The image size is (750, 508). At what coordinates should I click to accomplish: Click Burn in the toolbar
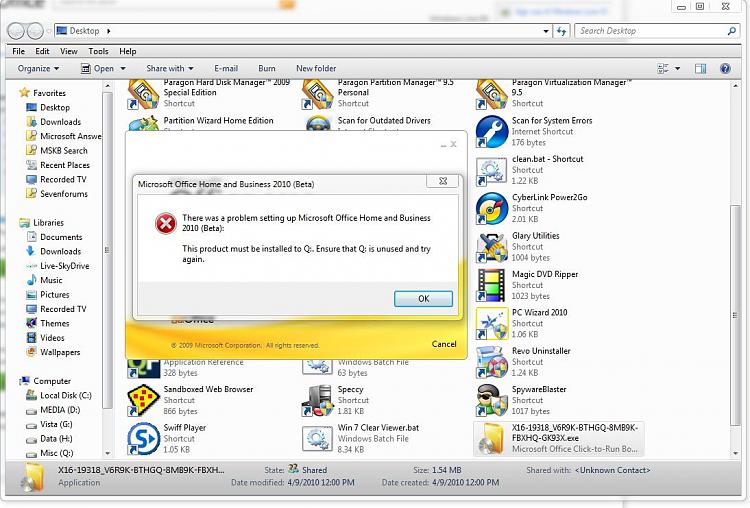coord(266,68)
